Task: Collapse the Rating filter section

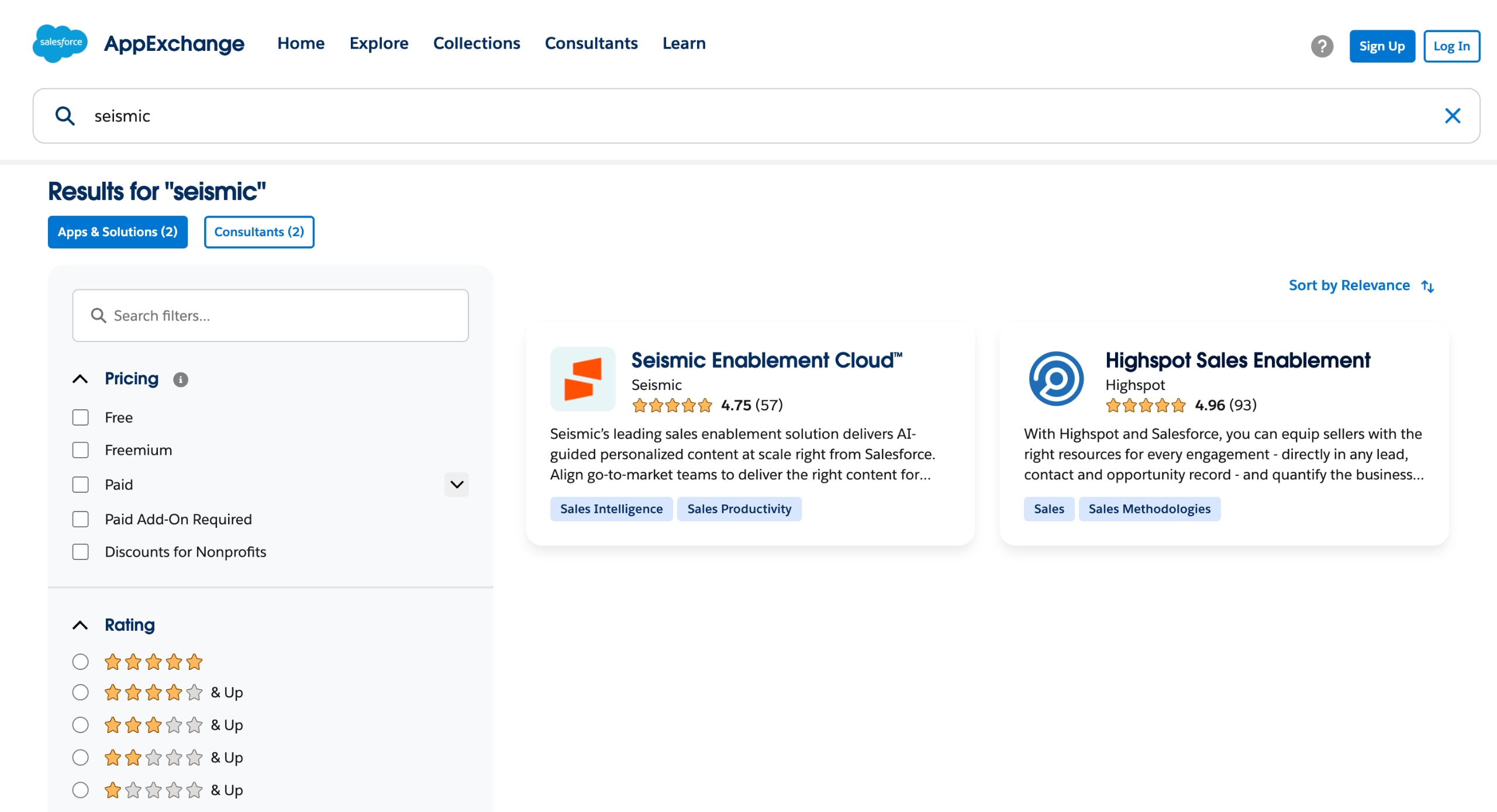Action: 80,626
